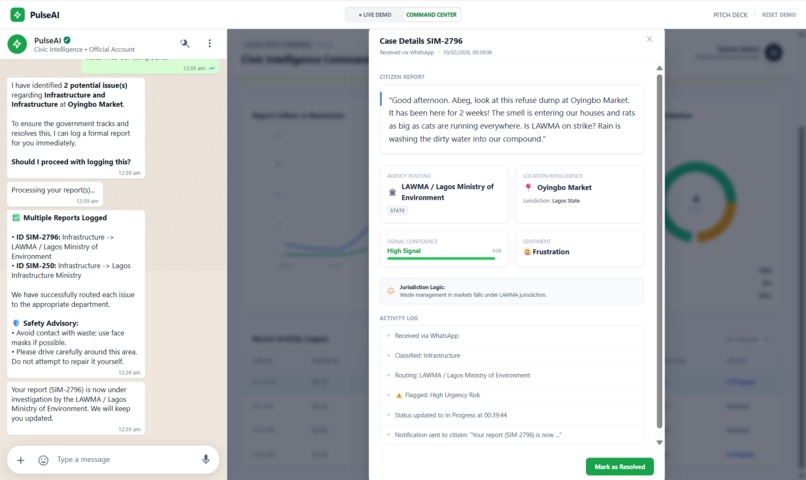Switch to the Live Demo tab
This screenshot has height=480, width=806.
(x=375, y=15)
